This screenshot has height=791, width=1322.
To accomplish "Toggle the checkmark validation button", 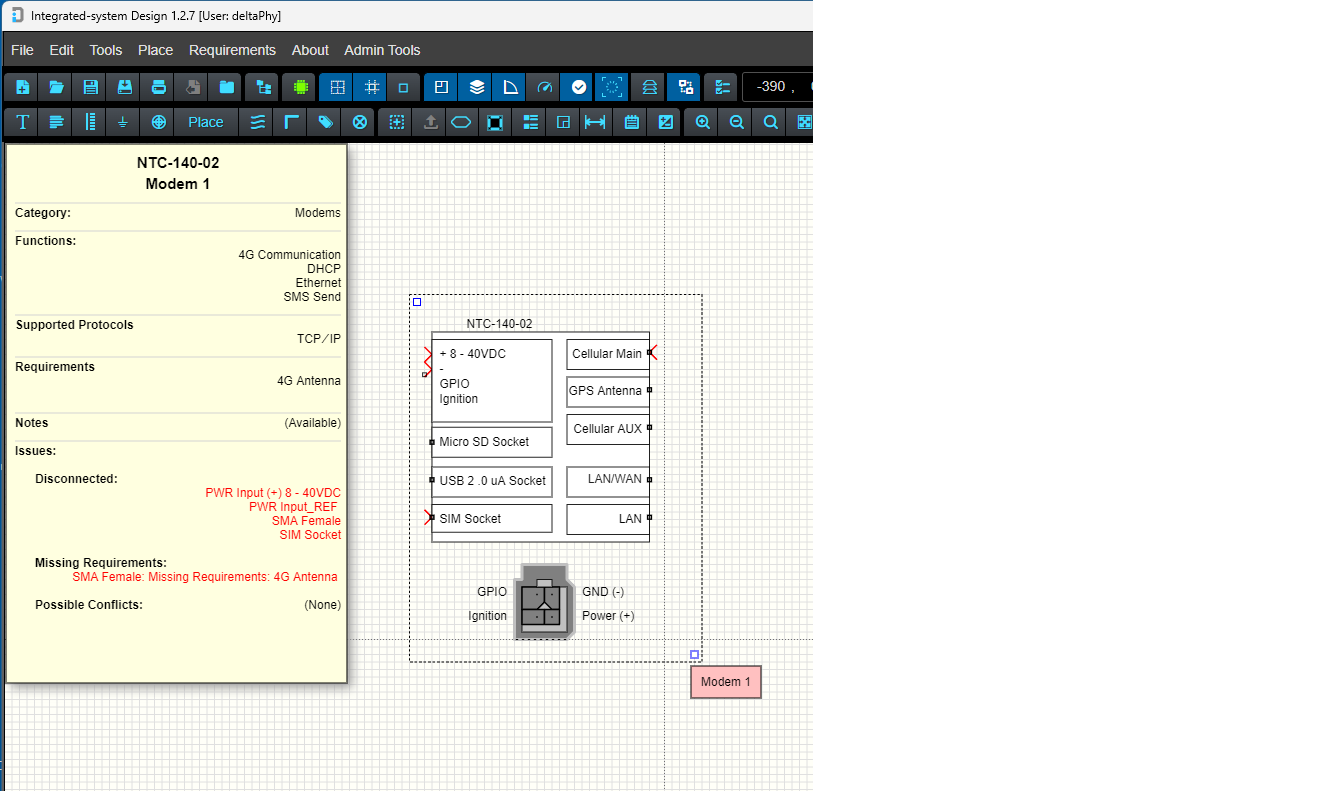I will (578, 87).
